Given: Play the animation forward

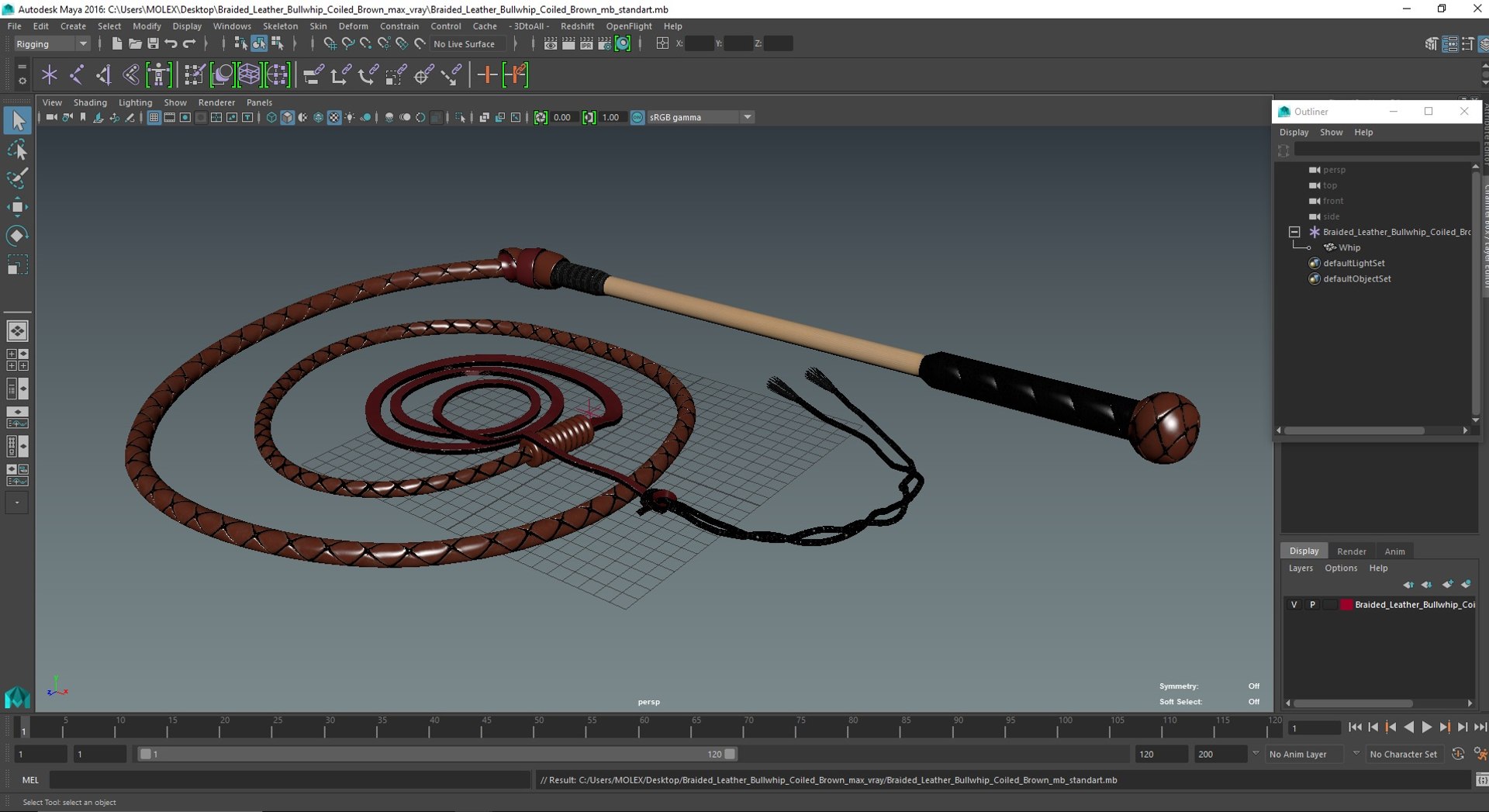Looking at the screenshot, I should [1426, 727].
